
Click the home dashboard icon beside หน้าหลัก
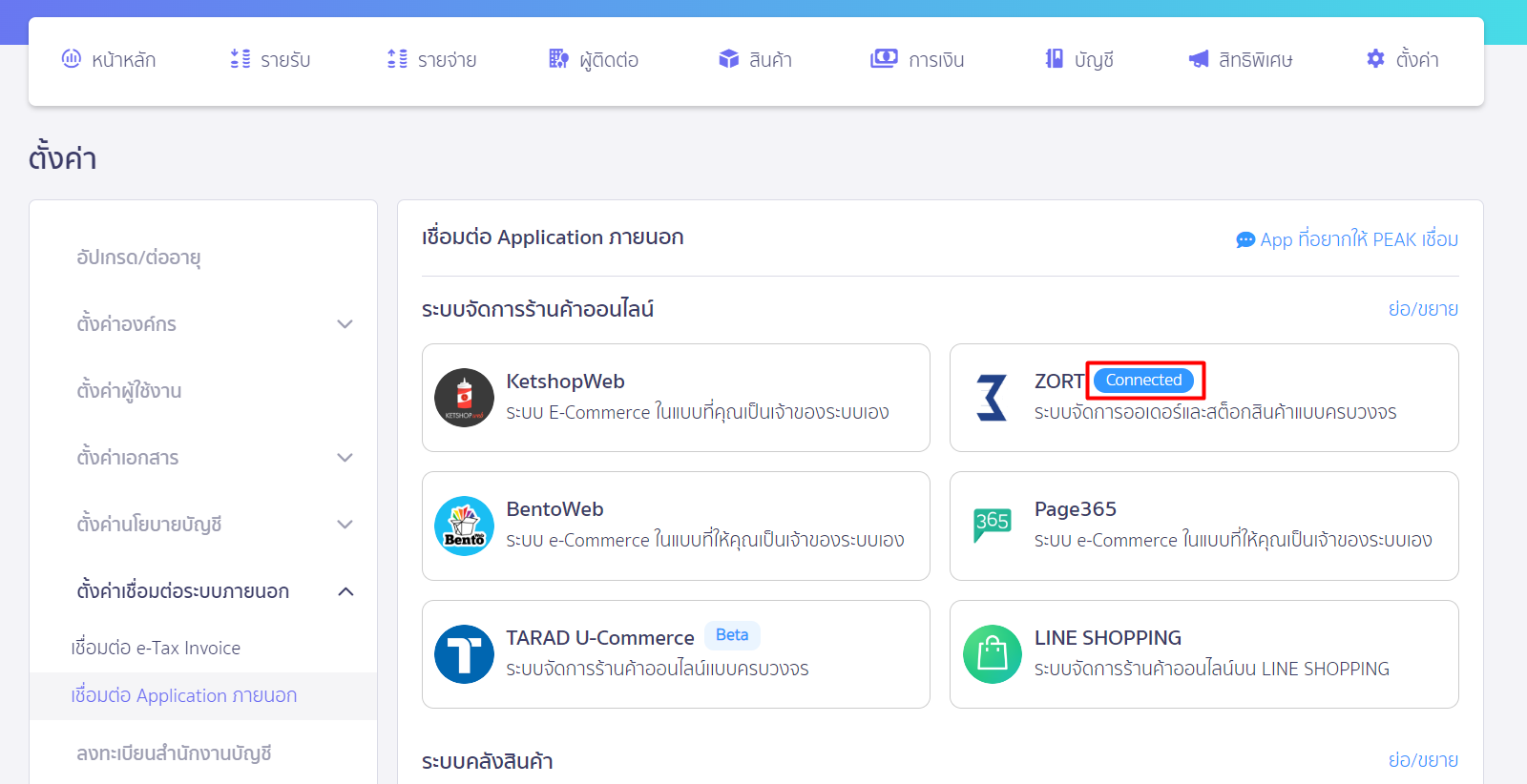point(72,58)
